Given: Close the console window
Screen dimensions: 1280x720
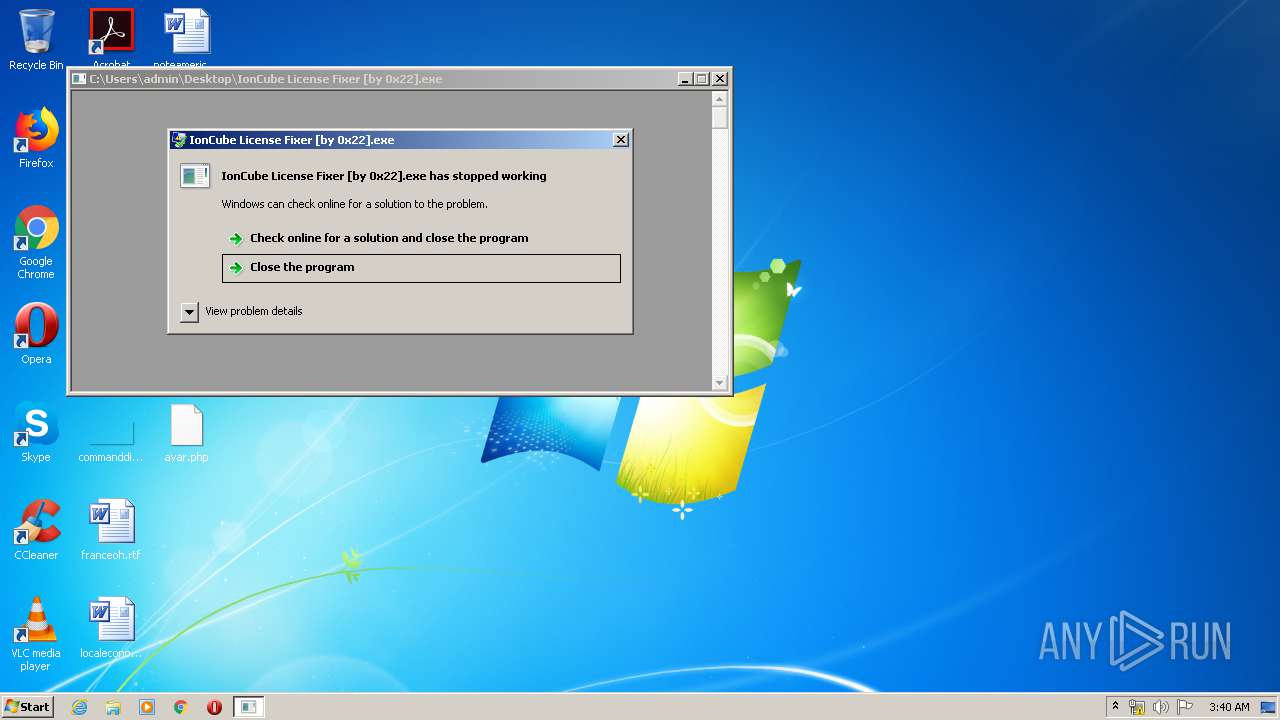Looking at the screenshot, I should tap(720, 79).
